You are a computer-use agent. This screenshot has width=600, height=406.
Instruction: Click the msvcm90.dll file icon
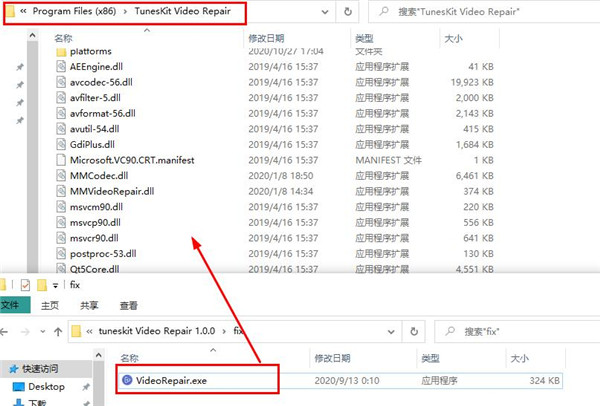tap(61, 207)
